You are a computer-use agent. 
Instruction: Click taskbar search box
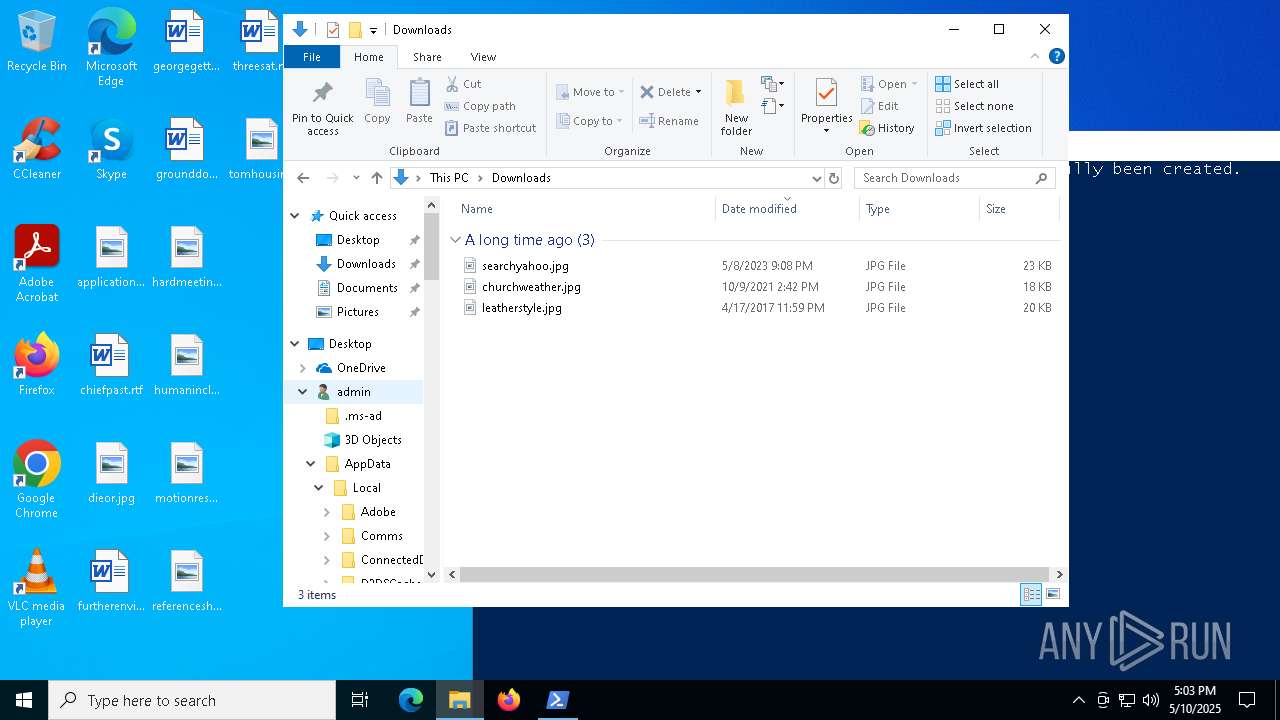pos(192,700)
